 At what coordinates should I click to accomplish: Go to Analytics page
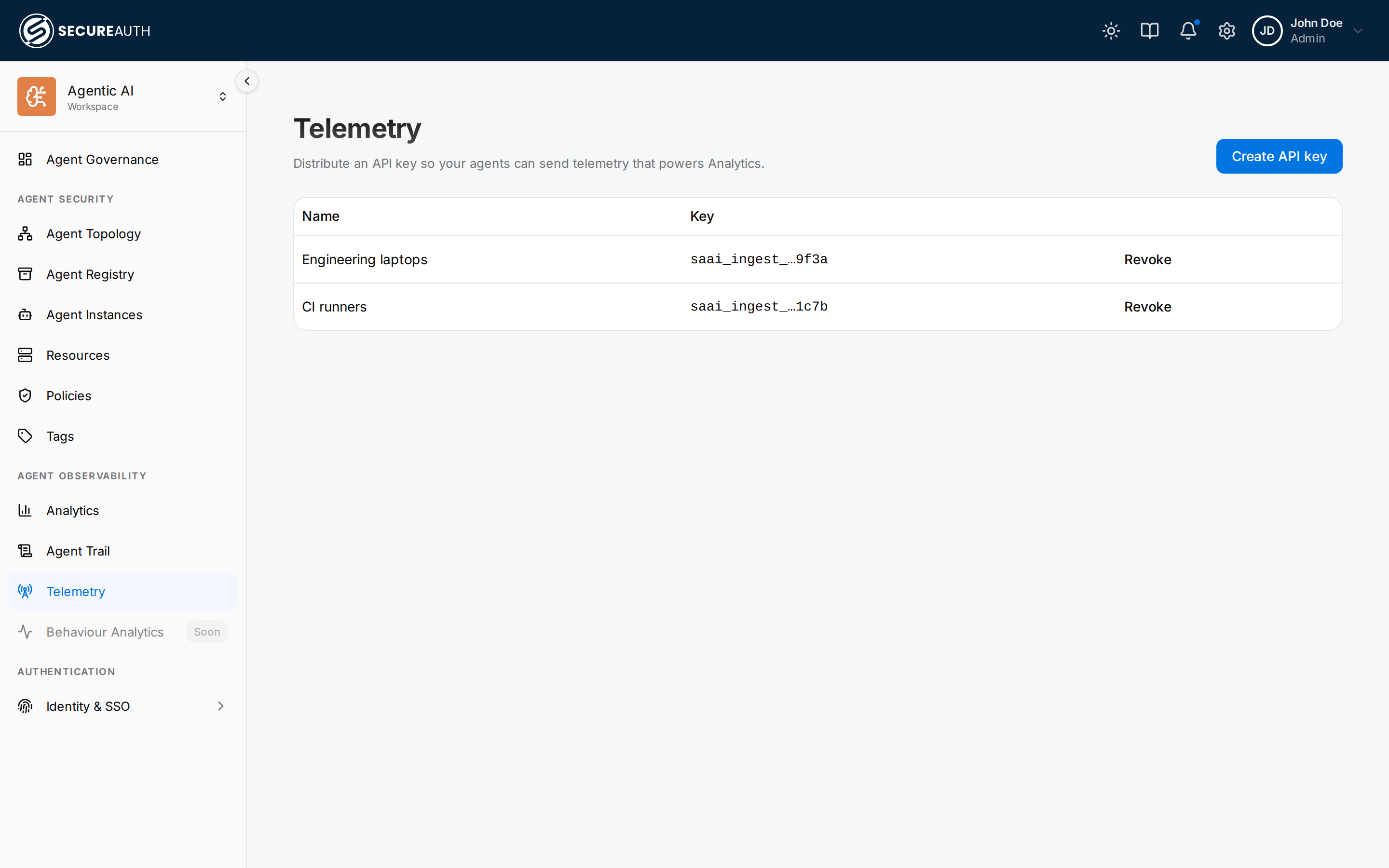point(73,510)
